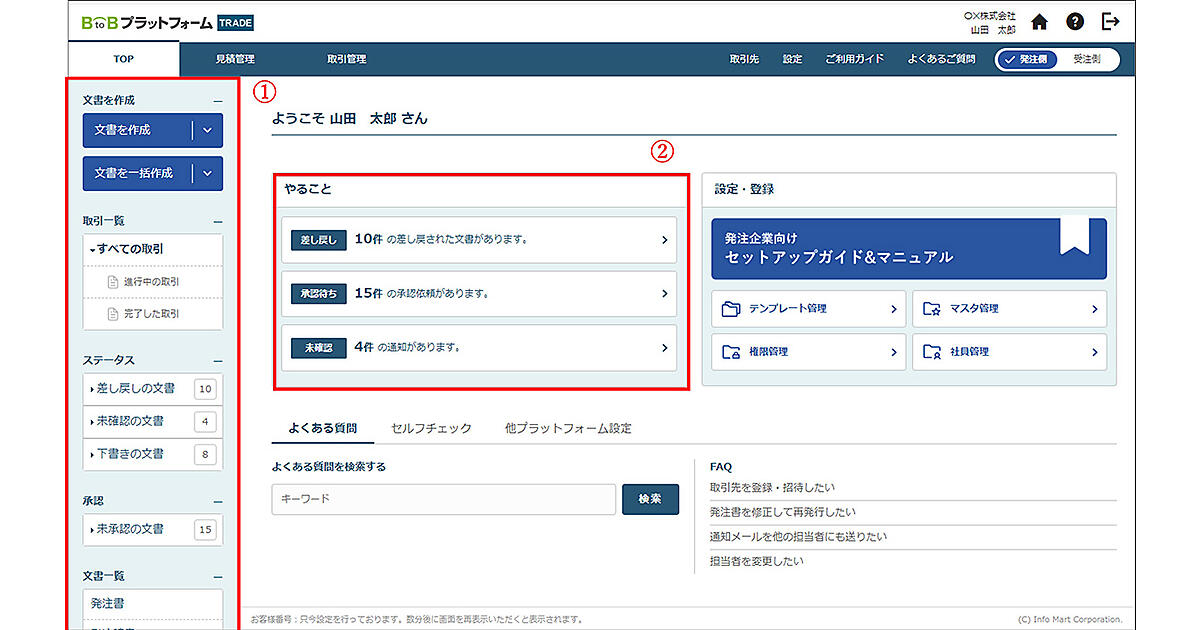1200x630 pixels.
Task: Click the home icon in header
Action: click(1039, 21)
